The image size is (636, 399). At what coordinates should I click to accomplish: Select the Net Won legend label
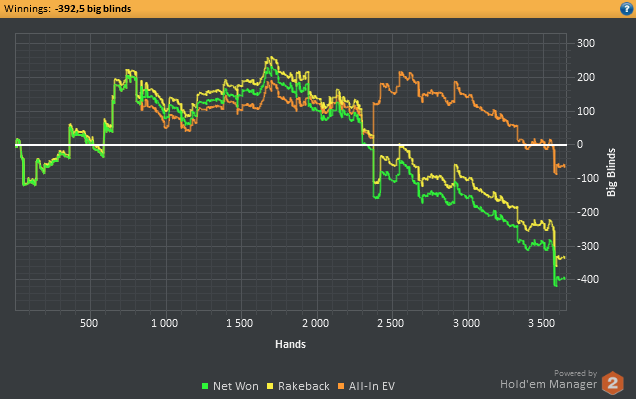236,386
